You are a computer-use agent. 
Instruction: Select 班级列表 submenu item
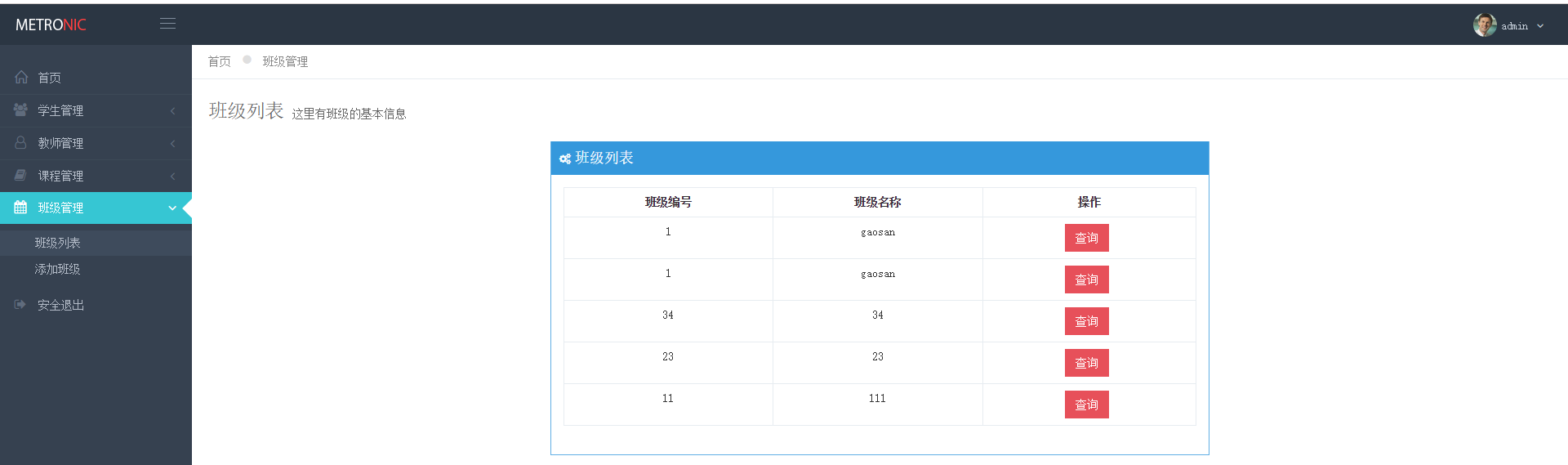click(x=57, y=243)
